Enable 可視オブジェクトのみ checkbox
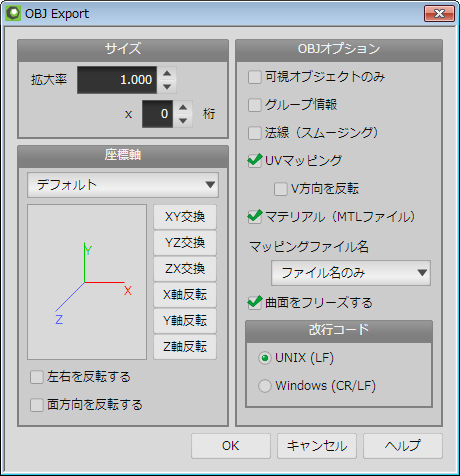 255,77
